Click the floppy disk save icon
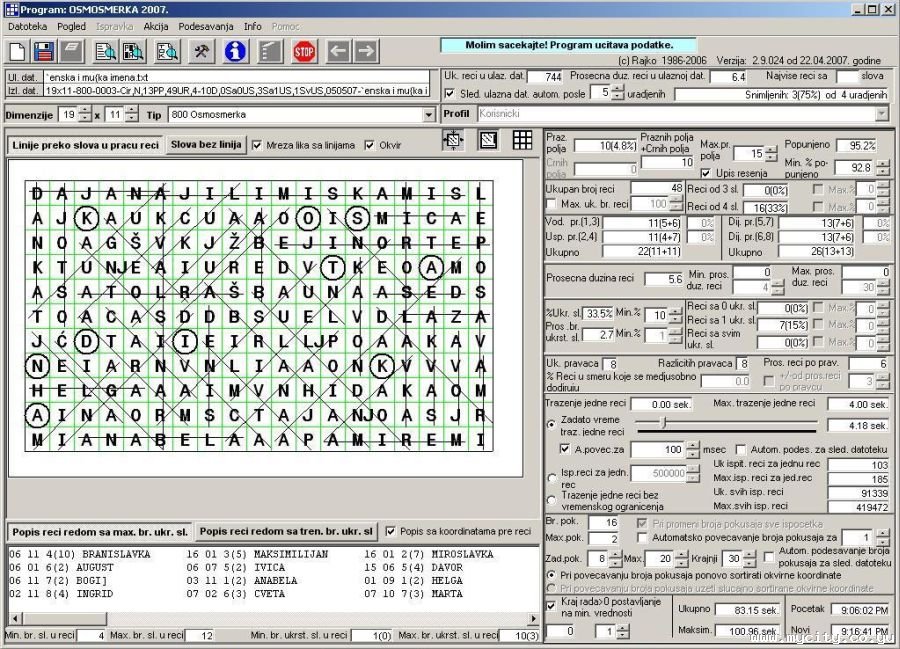The height and width of the screenshot is (649, 900). [x=43, y=51]
